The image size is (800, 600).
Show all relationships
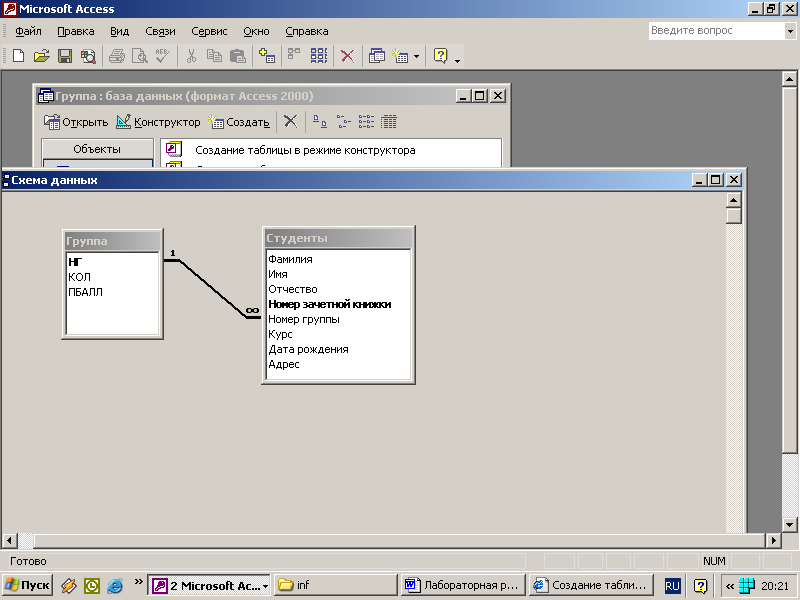click(x=319, y=56)
